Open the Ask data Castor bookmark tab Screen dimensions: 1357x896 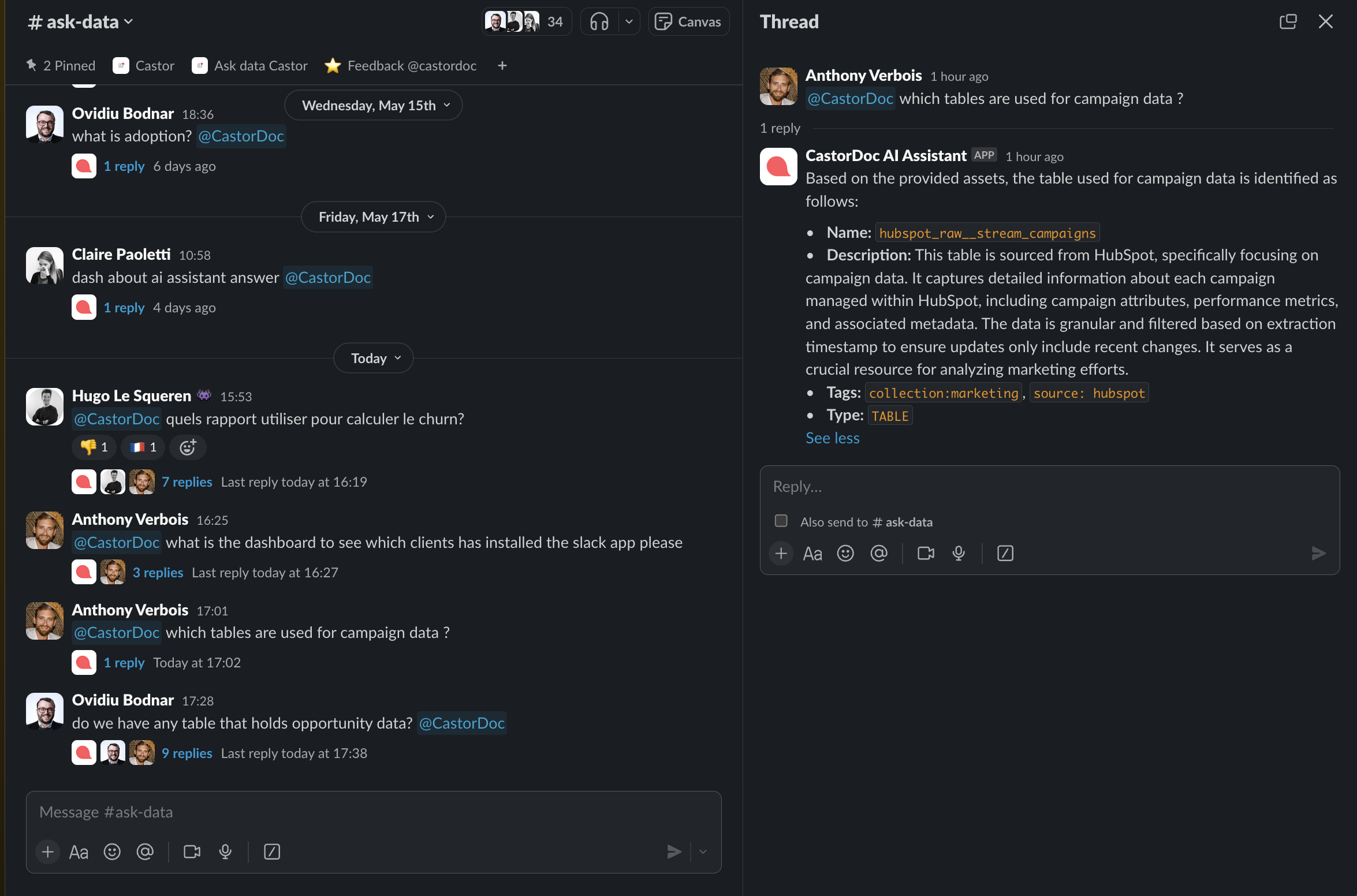coord(250,66)
